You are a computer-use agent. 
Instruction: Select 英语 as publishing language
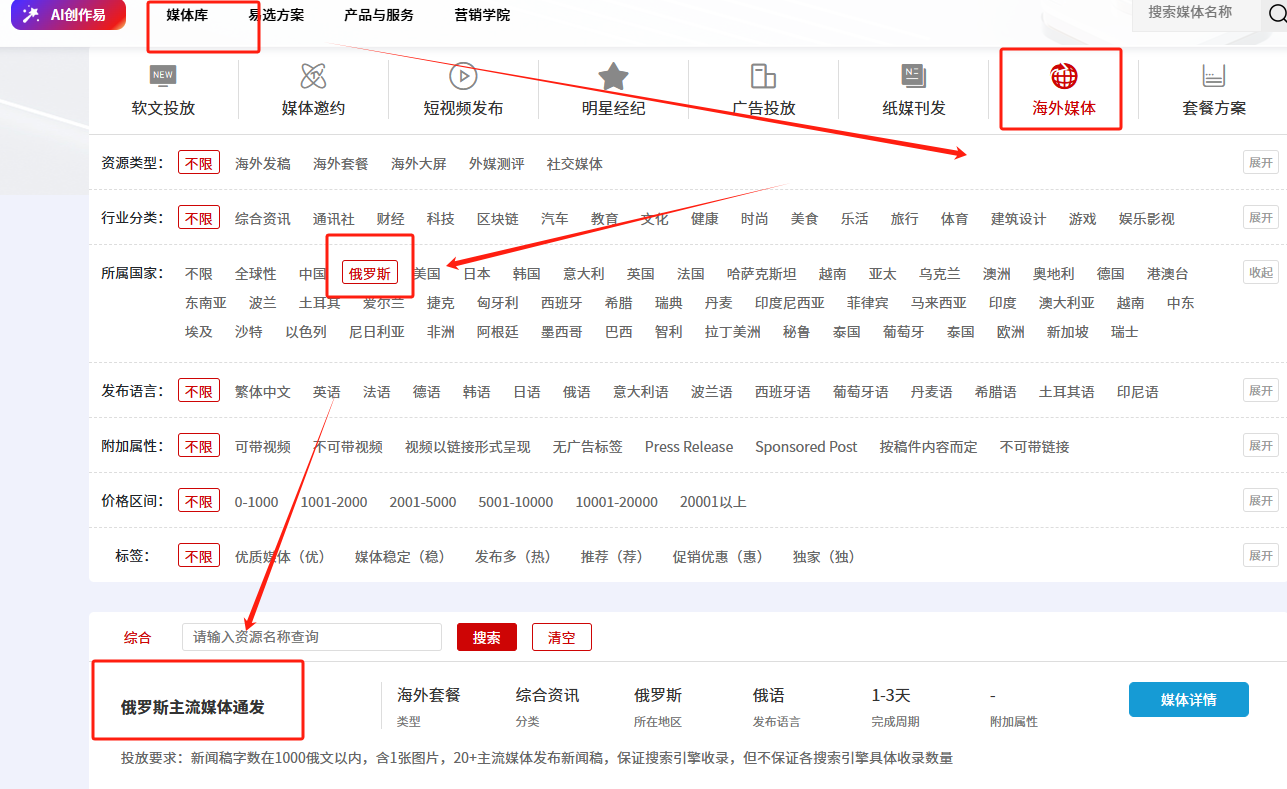(x=326, y=392)
